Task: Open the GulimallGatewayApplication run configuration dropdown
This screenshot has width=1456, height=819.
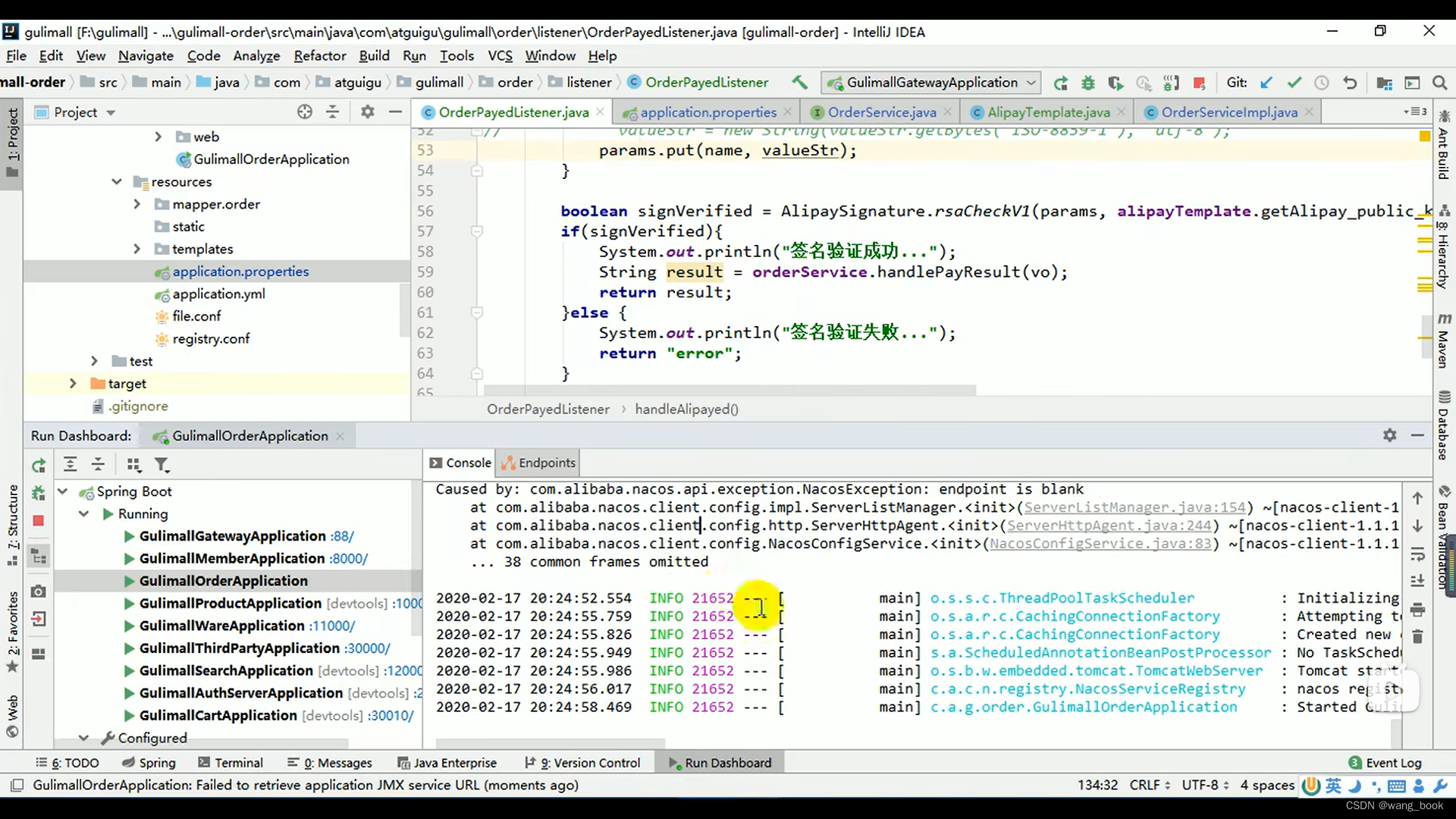Action: (x=932, y=83)
